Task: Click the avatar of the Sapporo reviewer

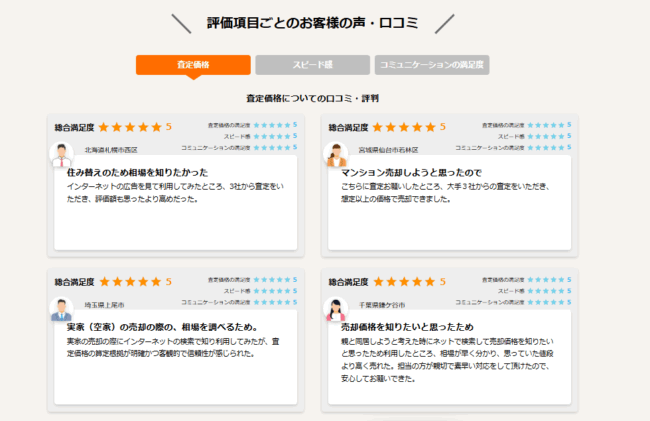Action: pyautogui.click(x=62, y=154)
